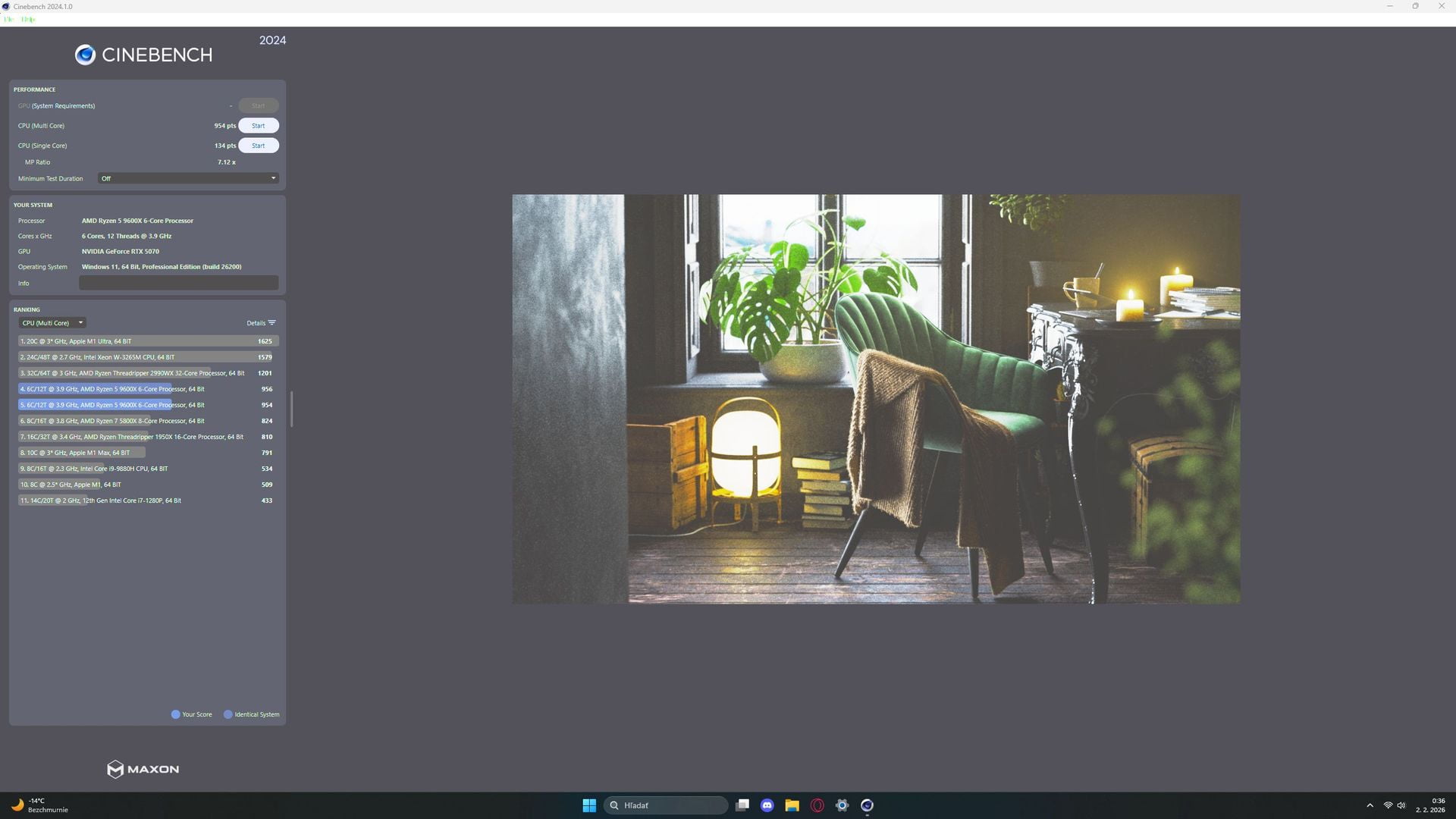The image size is (1456, 819).
Task: Click the Windows 11 operating system text
Action: point(162,267)
